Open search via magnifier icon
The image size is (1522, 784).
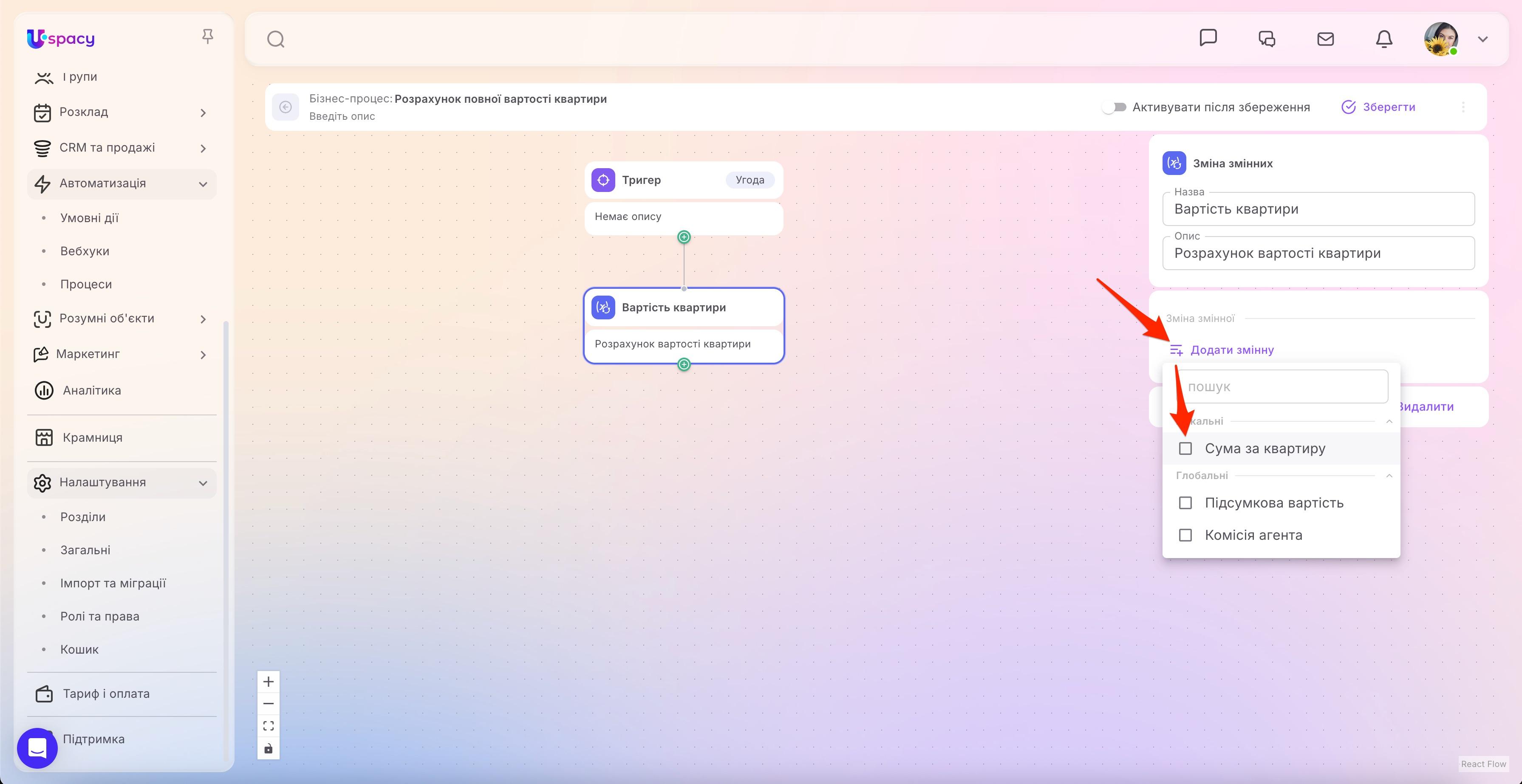(x=276, y=39)
